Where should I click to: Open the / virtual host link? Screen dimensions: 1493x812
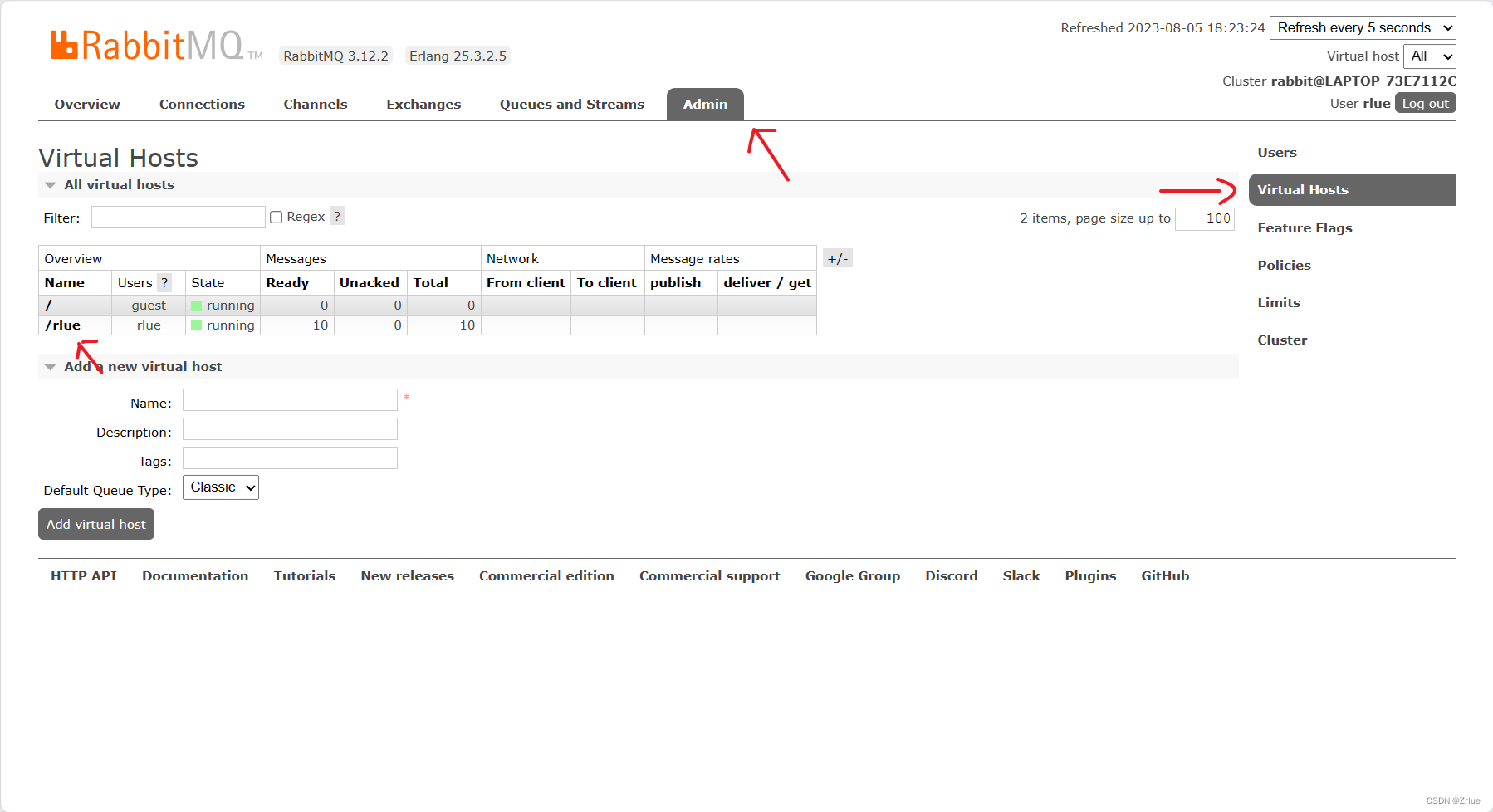pyautogui.click(x=48, y=305)
